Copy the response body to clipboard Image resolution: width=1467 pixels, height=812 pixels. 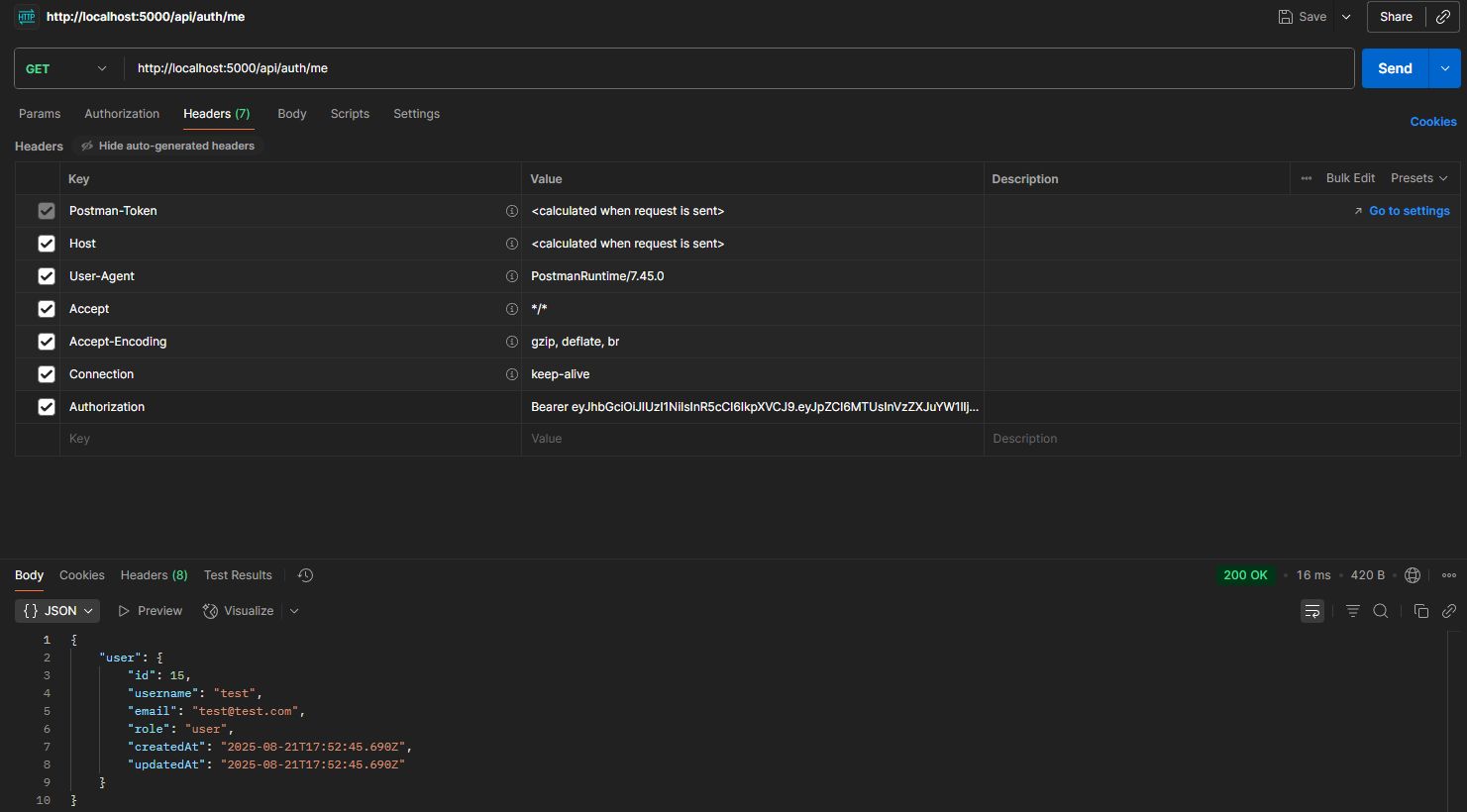point(1420,611)
